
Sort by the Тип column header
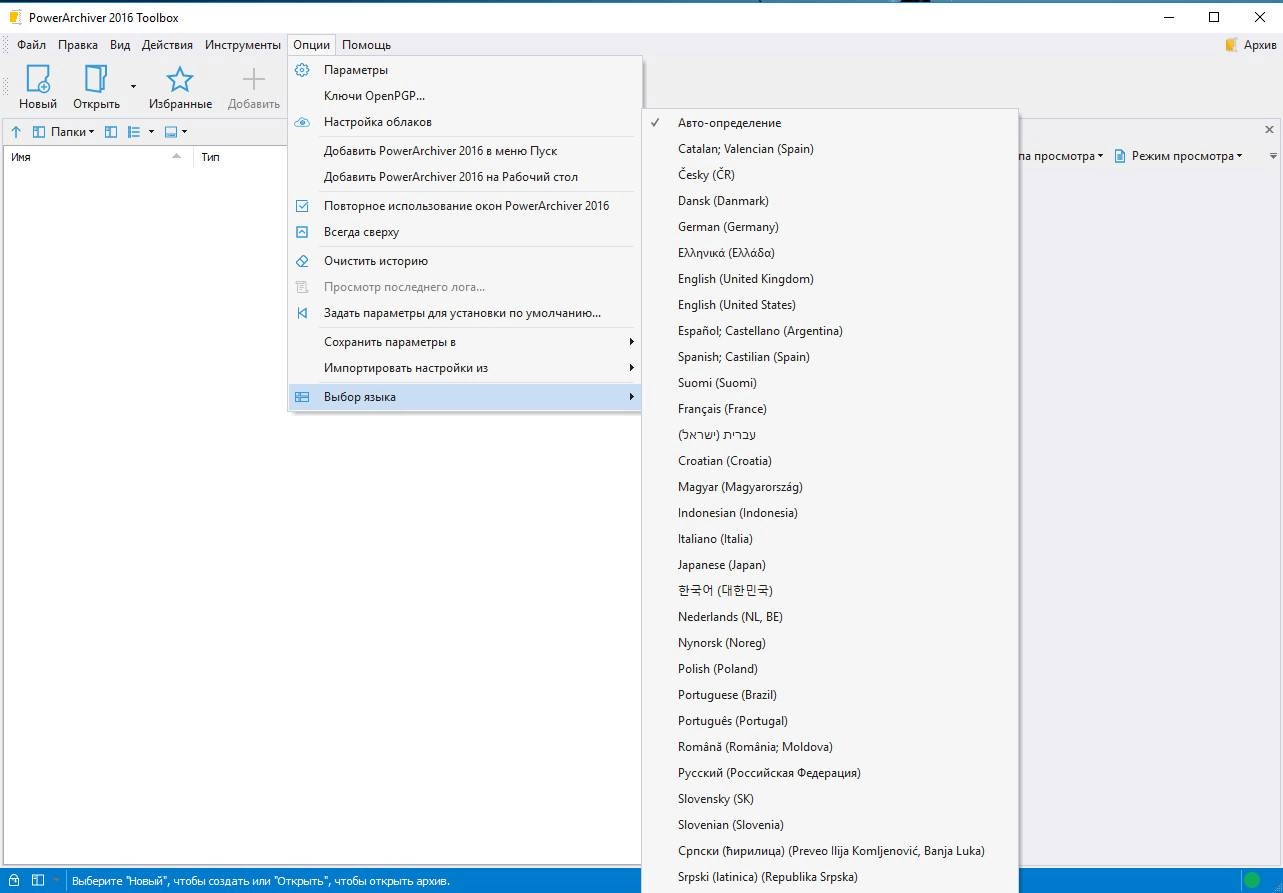(x=240, y=157)
